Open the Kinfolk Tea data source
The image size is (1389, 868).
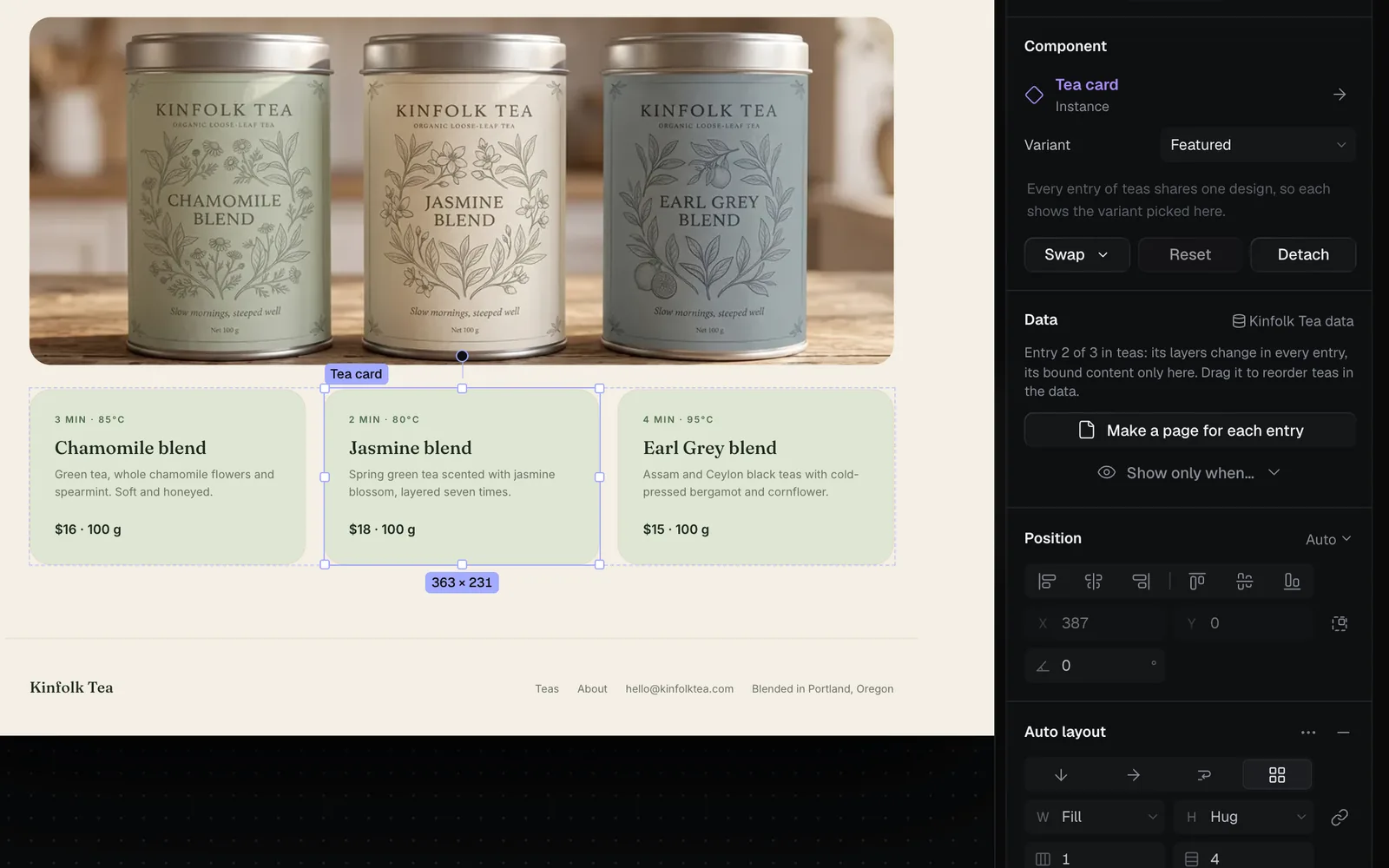tap(1293, 321)
